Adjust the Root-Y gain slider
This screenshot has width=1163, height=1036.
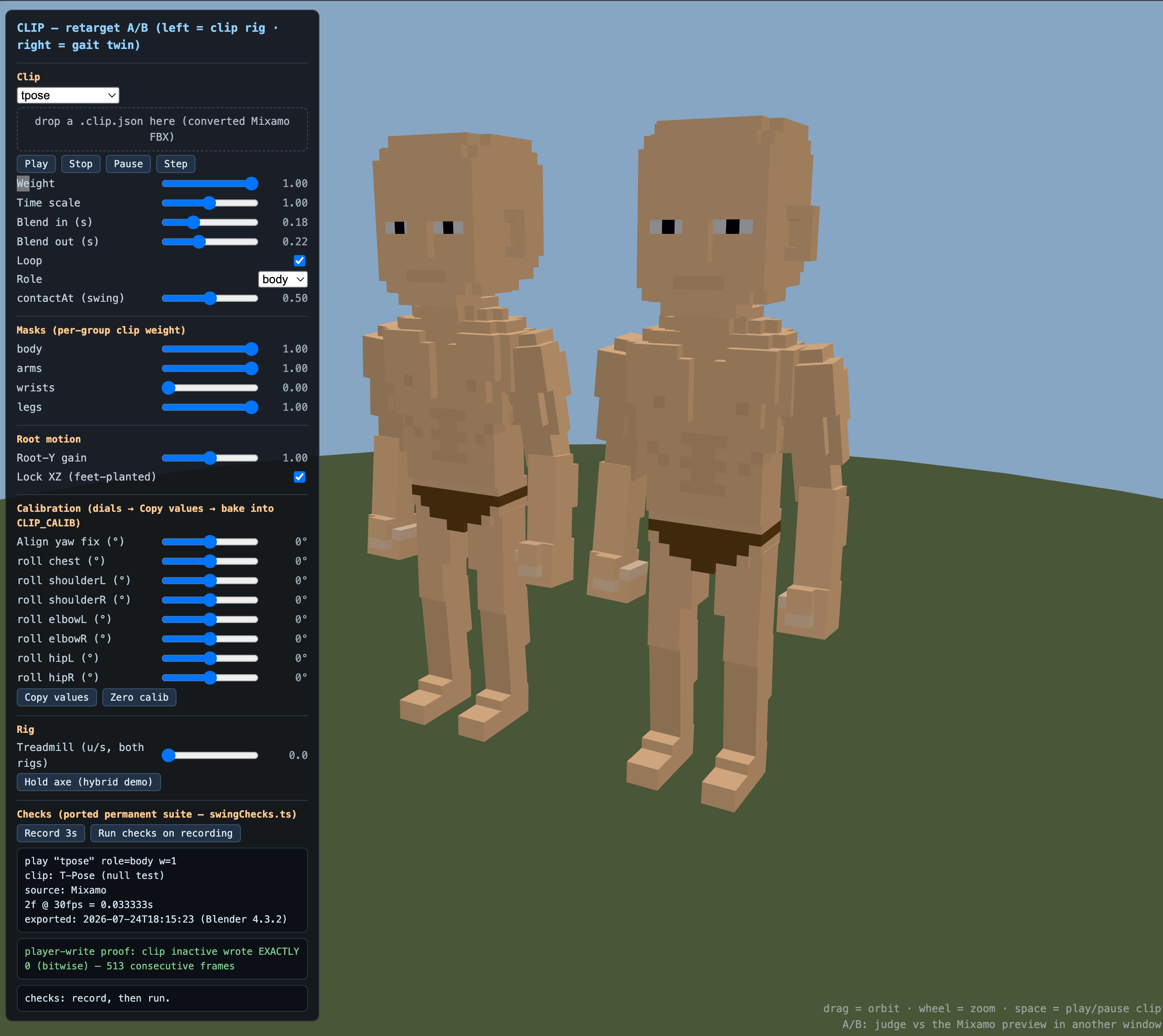click(210, 458)
